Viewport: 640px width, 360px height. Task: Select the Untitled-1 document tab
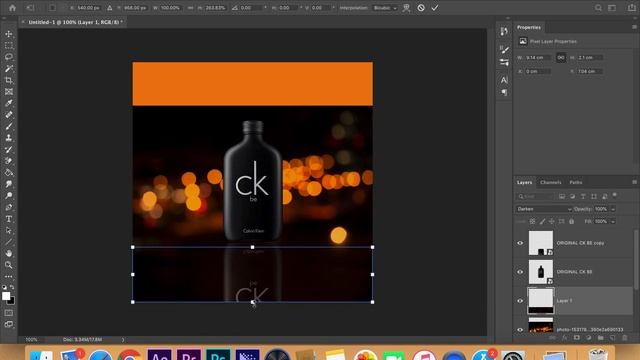point(73,22)
